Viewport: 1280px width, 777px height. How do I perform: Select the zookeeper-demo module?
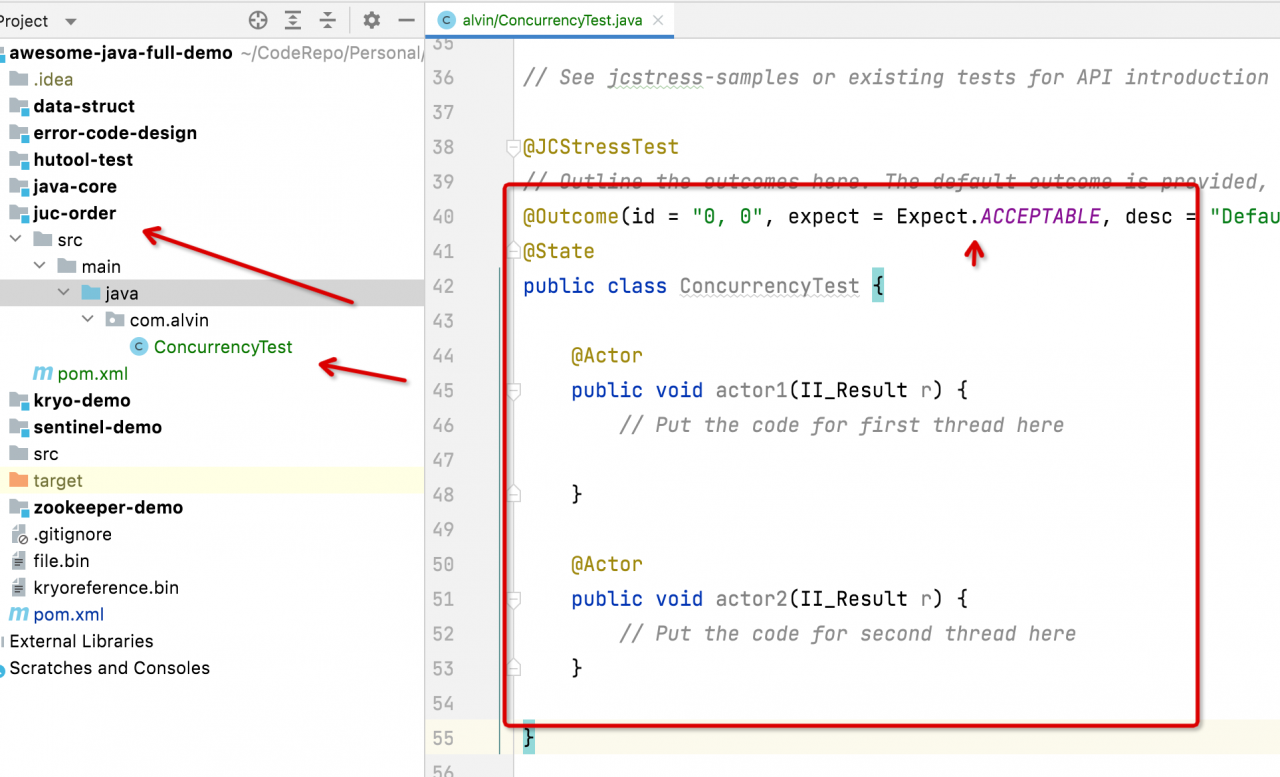coord(108,507)
